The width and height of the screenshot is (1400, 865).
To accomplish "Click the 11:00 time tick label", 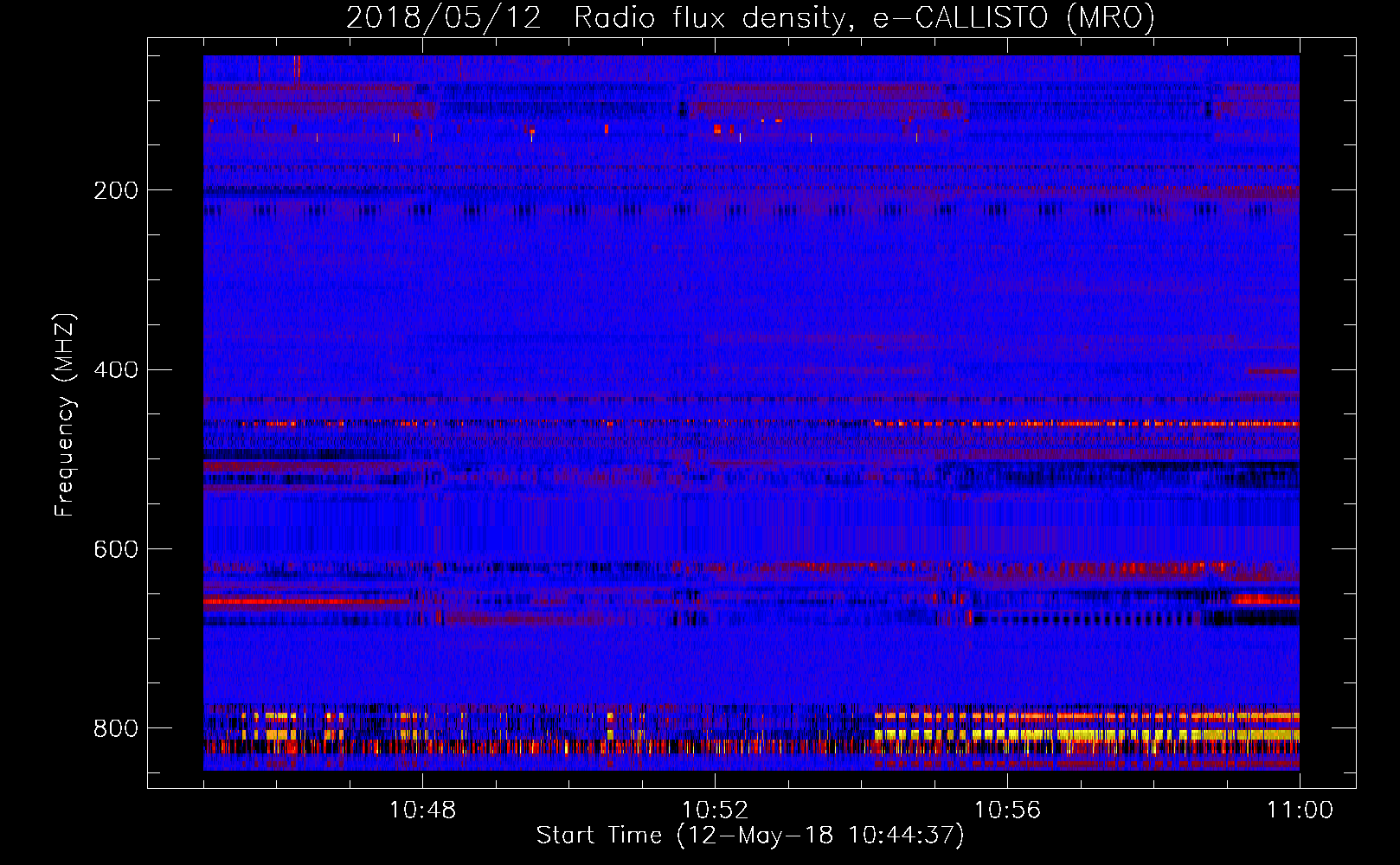I will pos(1300,810).
